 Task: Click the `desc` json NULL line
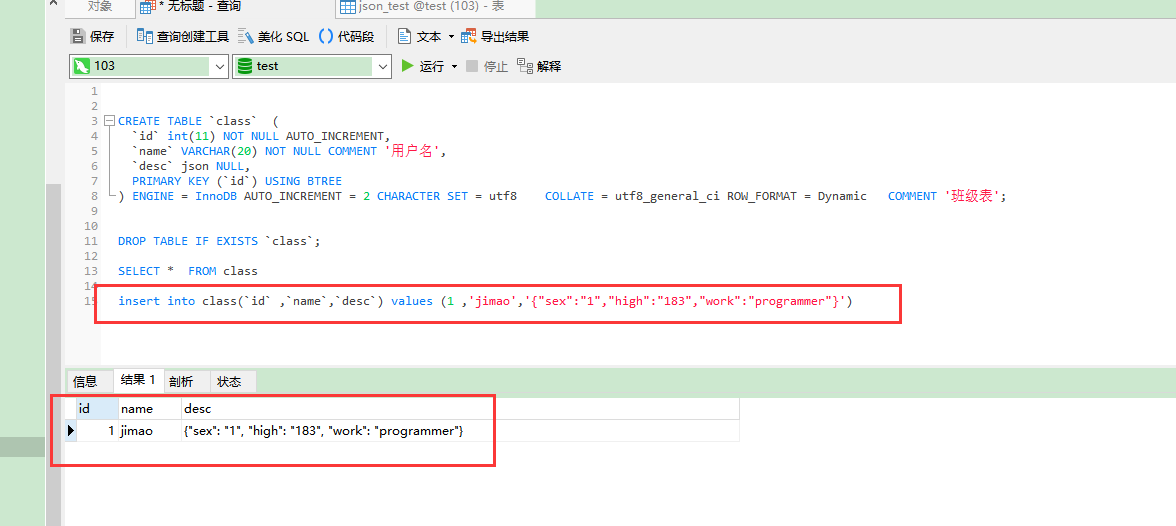[x=190, y=166]
